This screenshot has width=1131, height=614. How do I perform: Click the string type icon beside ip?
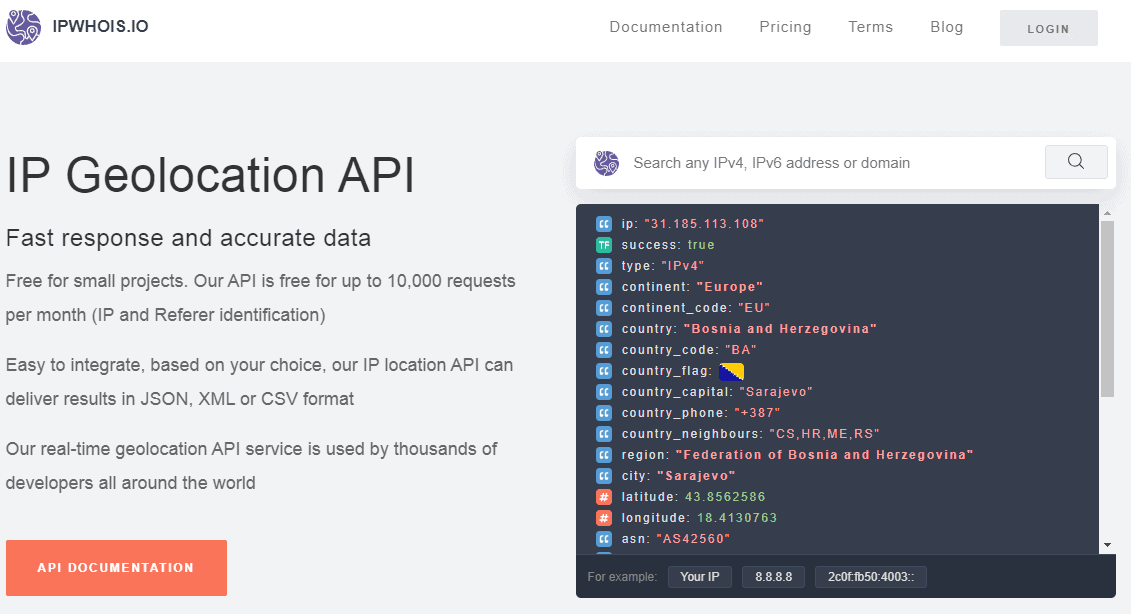(x=604, y=224)
